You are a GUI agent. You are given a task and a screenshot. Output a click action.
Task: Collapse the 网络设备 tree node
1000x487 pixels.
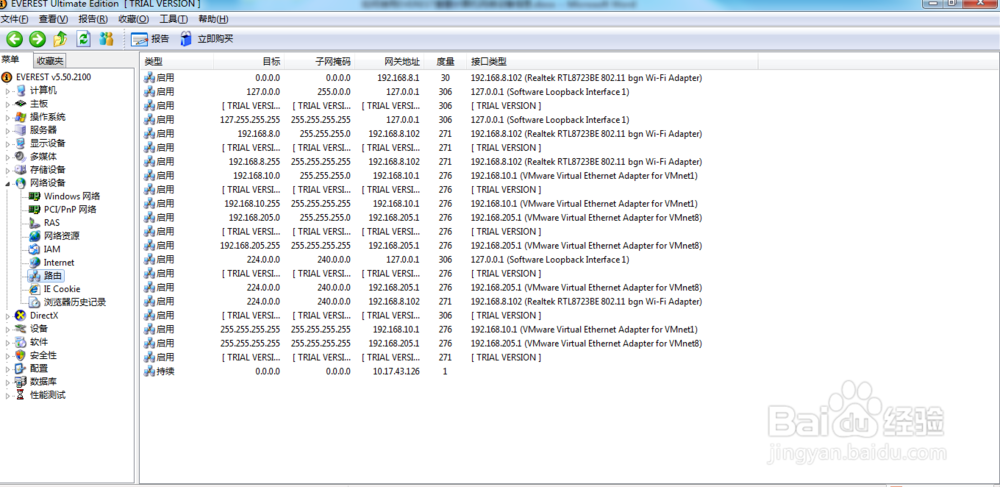8,184
